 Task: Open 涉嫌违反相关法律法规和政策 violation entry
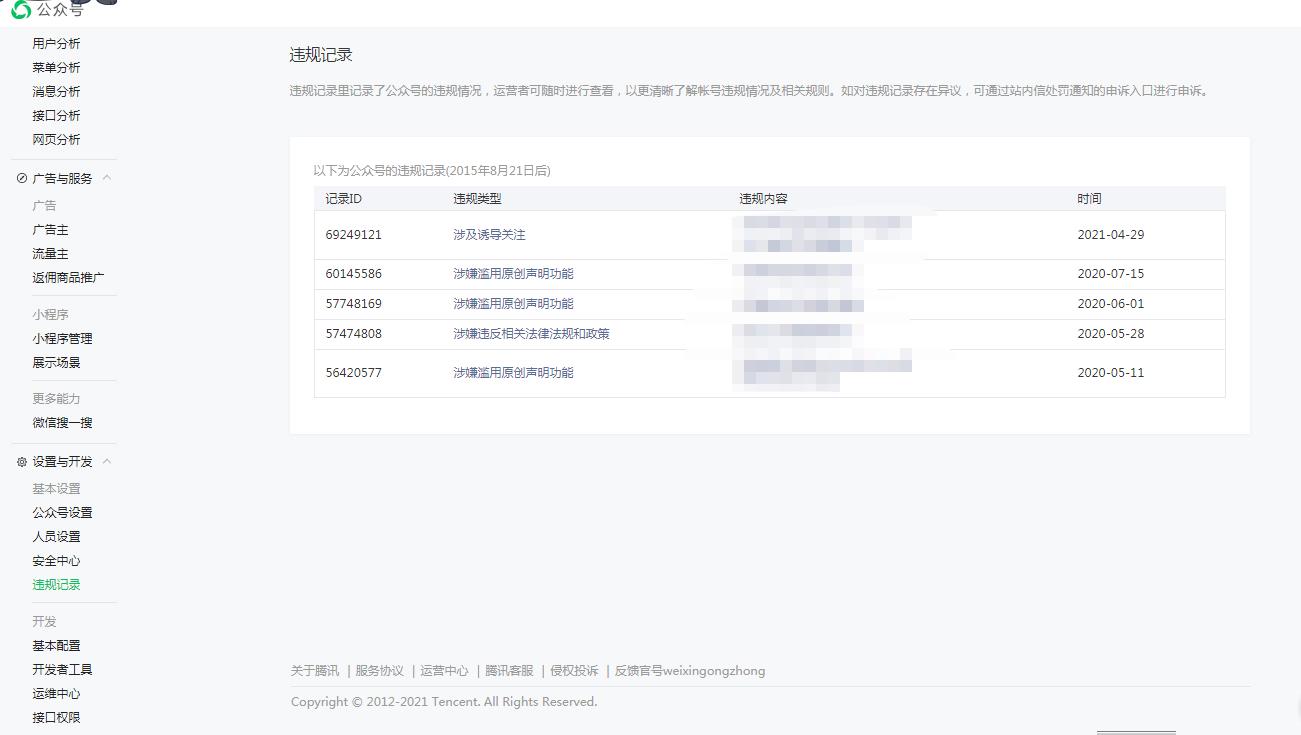click(531, 334)
